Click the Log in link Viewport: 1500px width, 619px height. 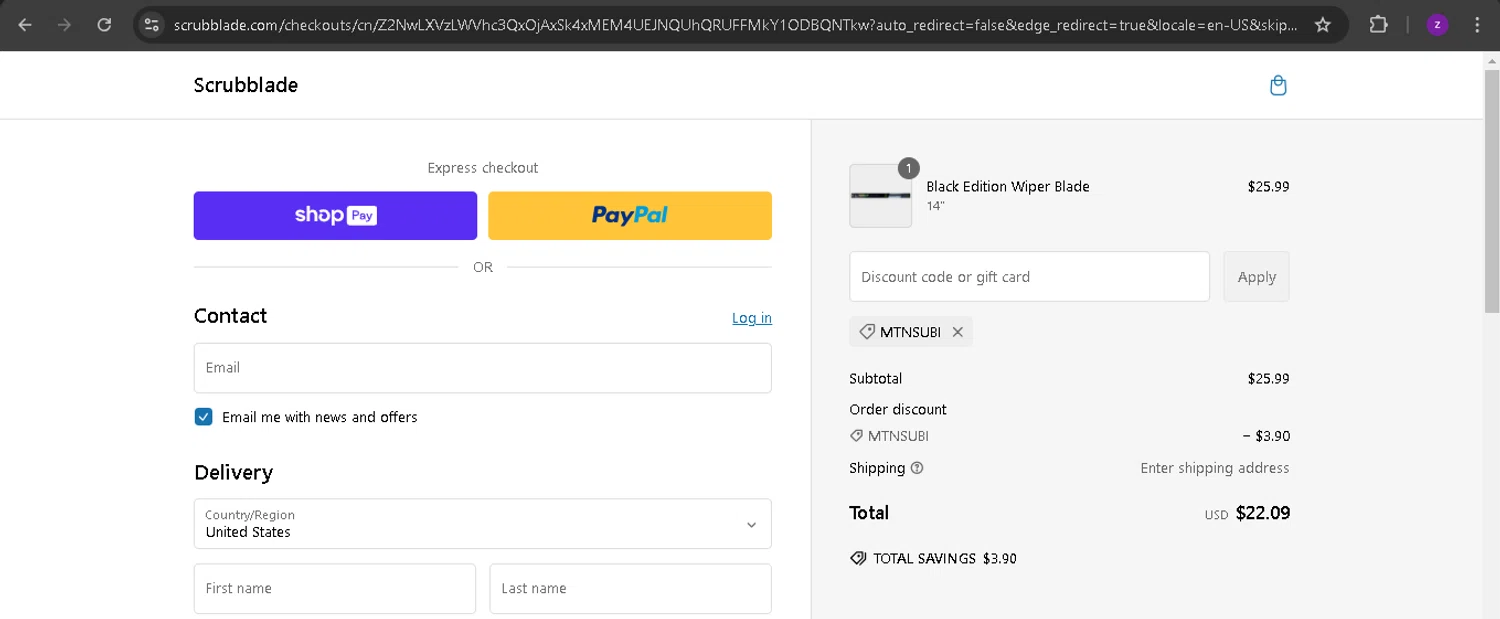click(752, 318)
